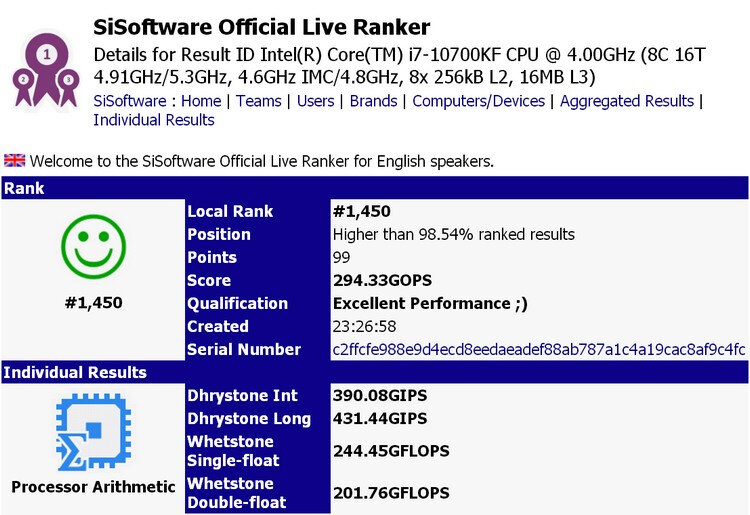The width and height of the screenshot is (750, 515).
Task: Click the i7-10700KF result details text
Action: [x=400, y=66]
